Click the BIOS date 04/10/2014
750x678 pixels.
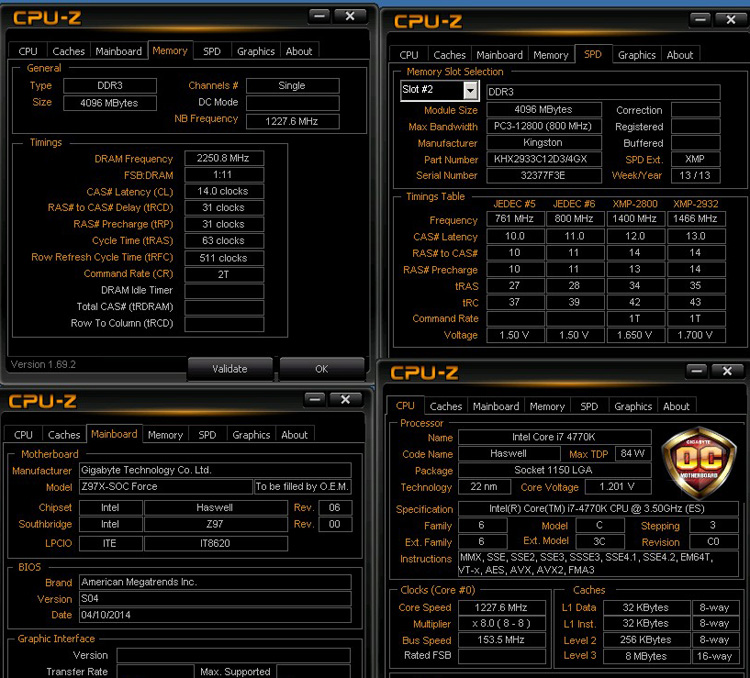point(215,615)
